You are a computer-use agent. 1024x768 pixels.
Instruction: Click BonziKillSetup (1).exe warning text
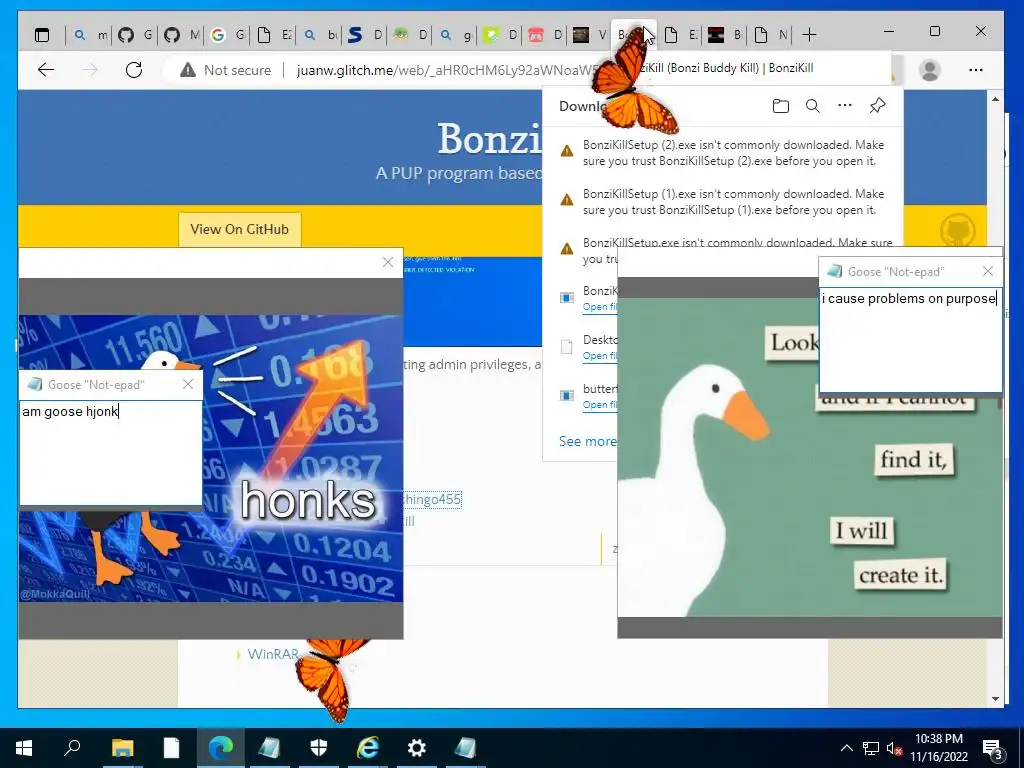pos(733,202)
